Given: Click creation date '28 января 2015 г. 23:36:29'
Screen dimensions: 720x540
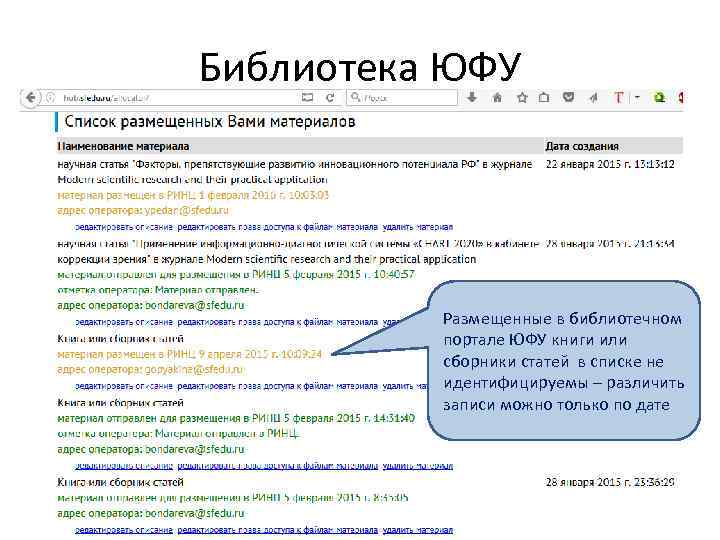Looking at the screenshot, I should point(610,482).
